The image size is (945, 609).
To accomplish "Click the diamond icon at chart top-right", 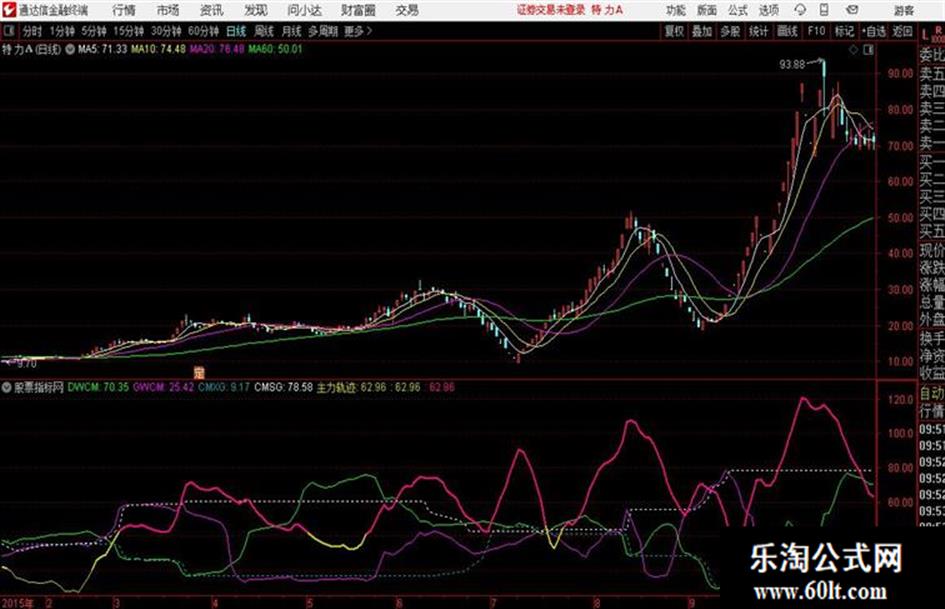I will [x=853, y=50].
